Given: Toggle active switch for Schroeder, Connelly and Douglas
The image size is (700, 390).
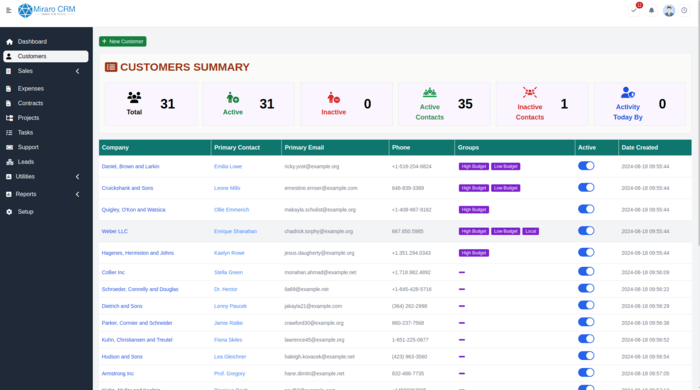Looking at the screenshot, I should point(586,288).
